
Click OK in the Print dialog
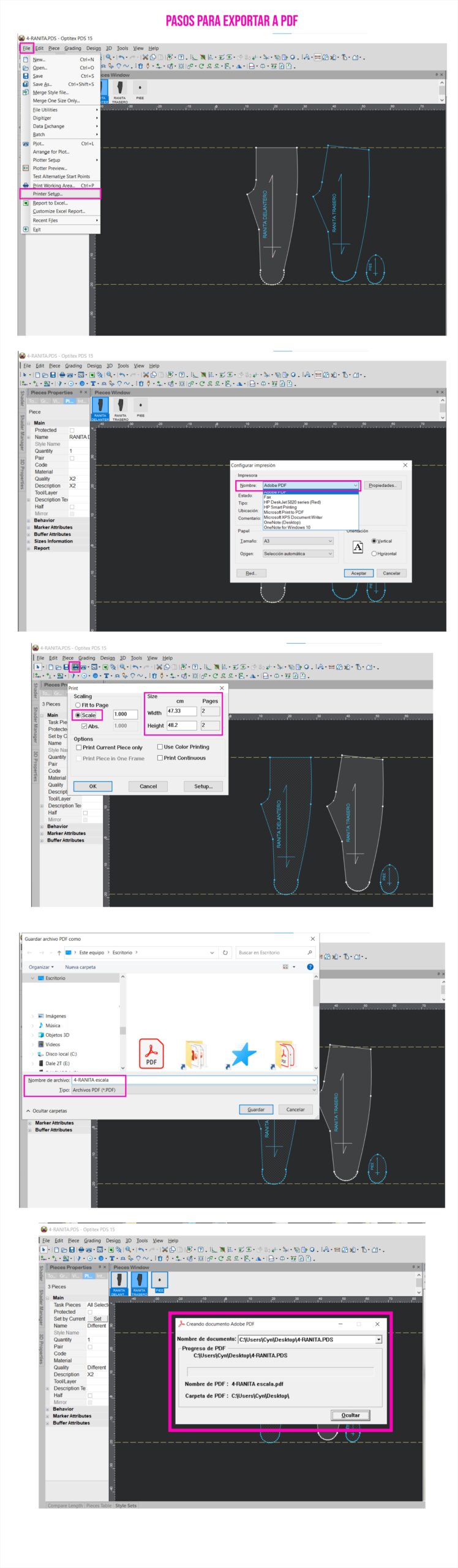point(92,786)
